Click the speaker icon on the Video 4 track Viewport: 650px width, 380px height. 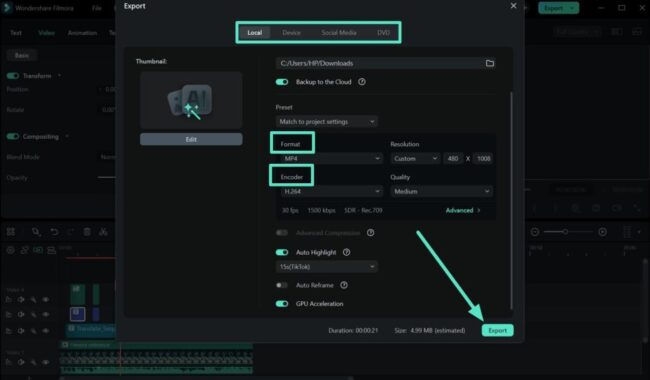(x=21, y=300)
